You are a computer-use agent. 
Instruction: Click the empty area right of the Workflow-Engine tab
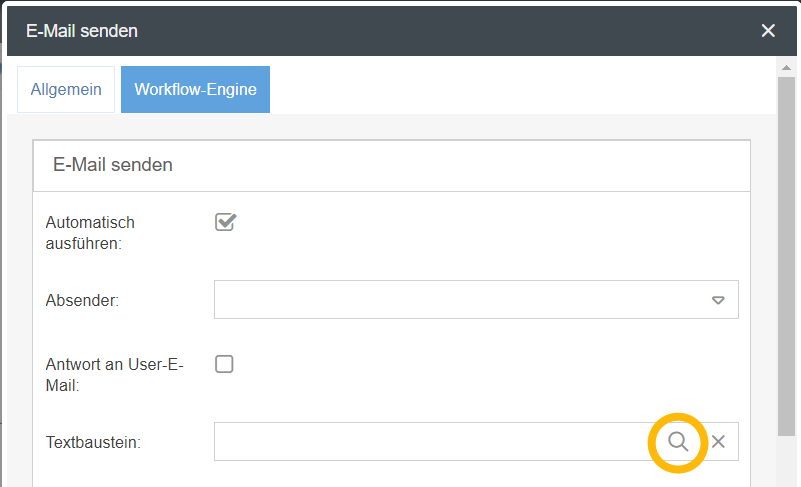520,89
